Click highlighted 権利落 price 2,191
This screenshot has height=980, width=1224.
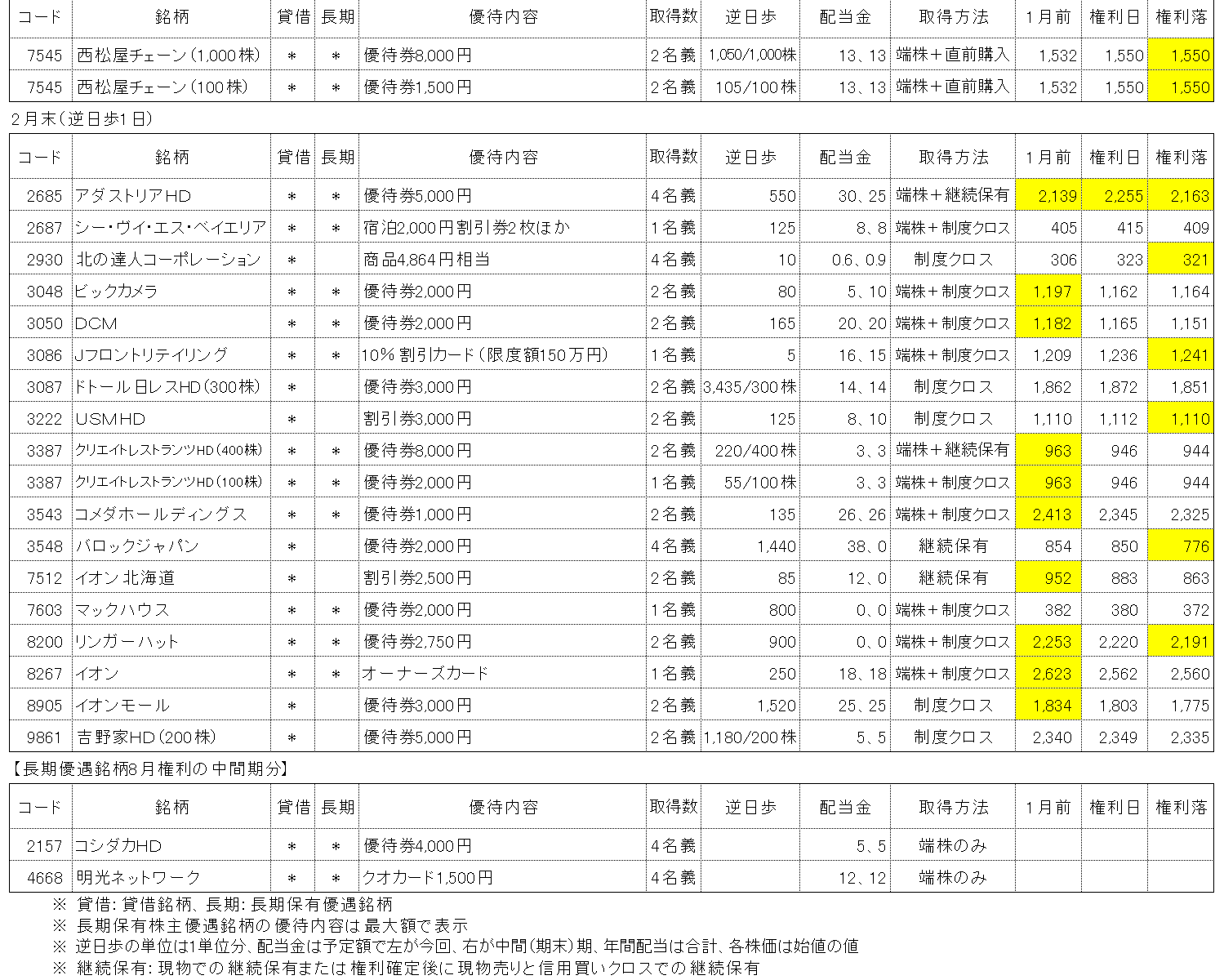point(1181,642)
